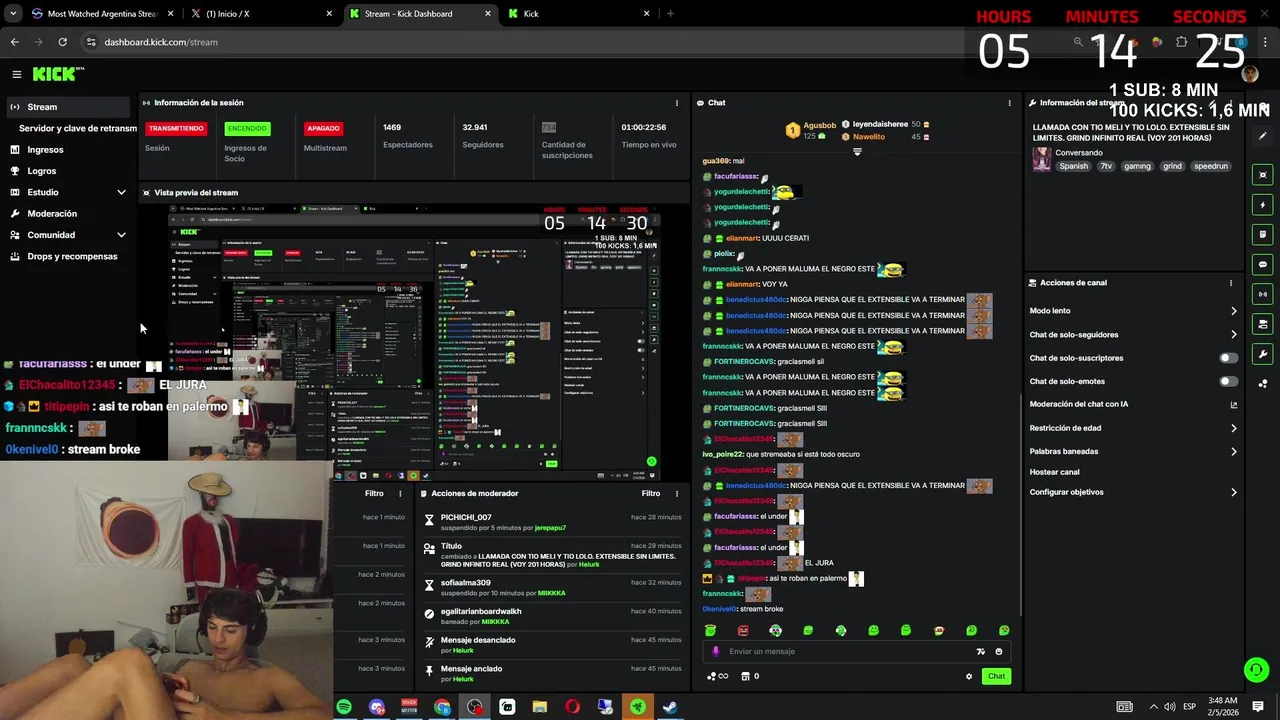Viewport: 1280px width, 720px height.
Task: Open the Chat panel three-dot menu
Action: [1009, 103]
